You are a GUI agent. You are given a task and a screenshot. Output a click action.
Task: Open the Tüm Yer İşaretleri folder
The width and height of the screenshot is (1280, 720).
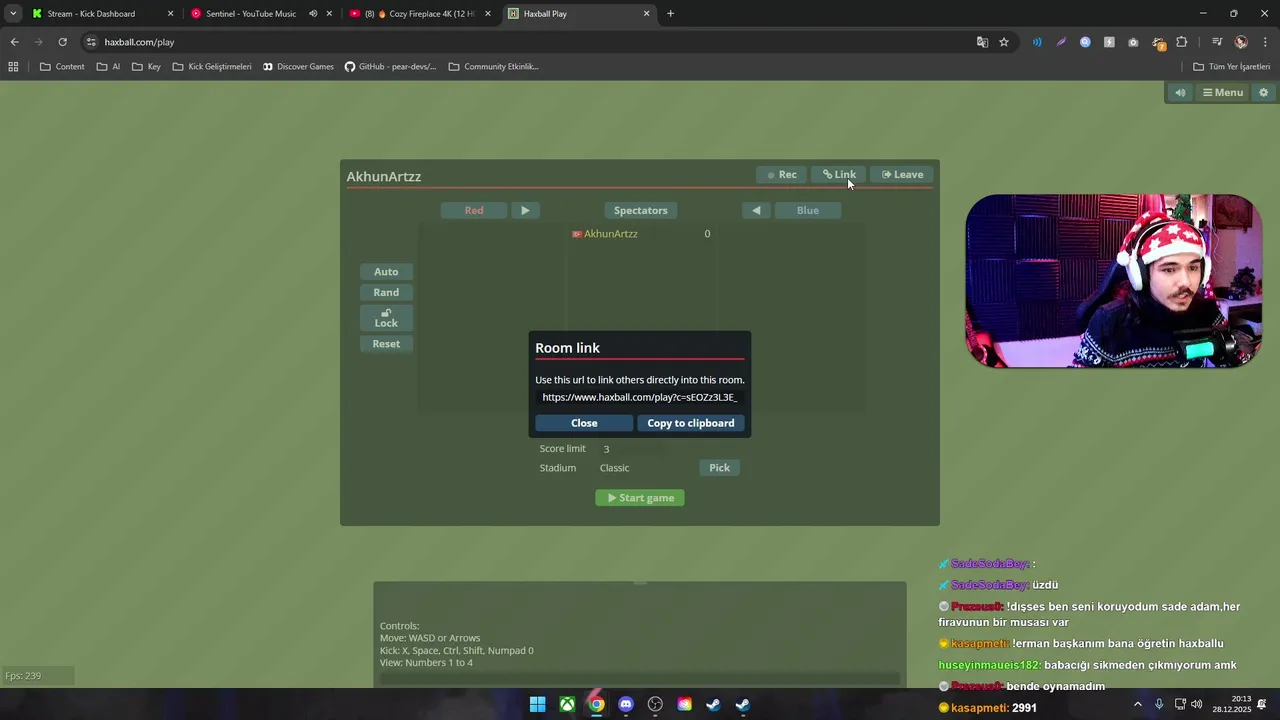(x=1231, y=66)
